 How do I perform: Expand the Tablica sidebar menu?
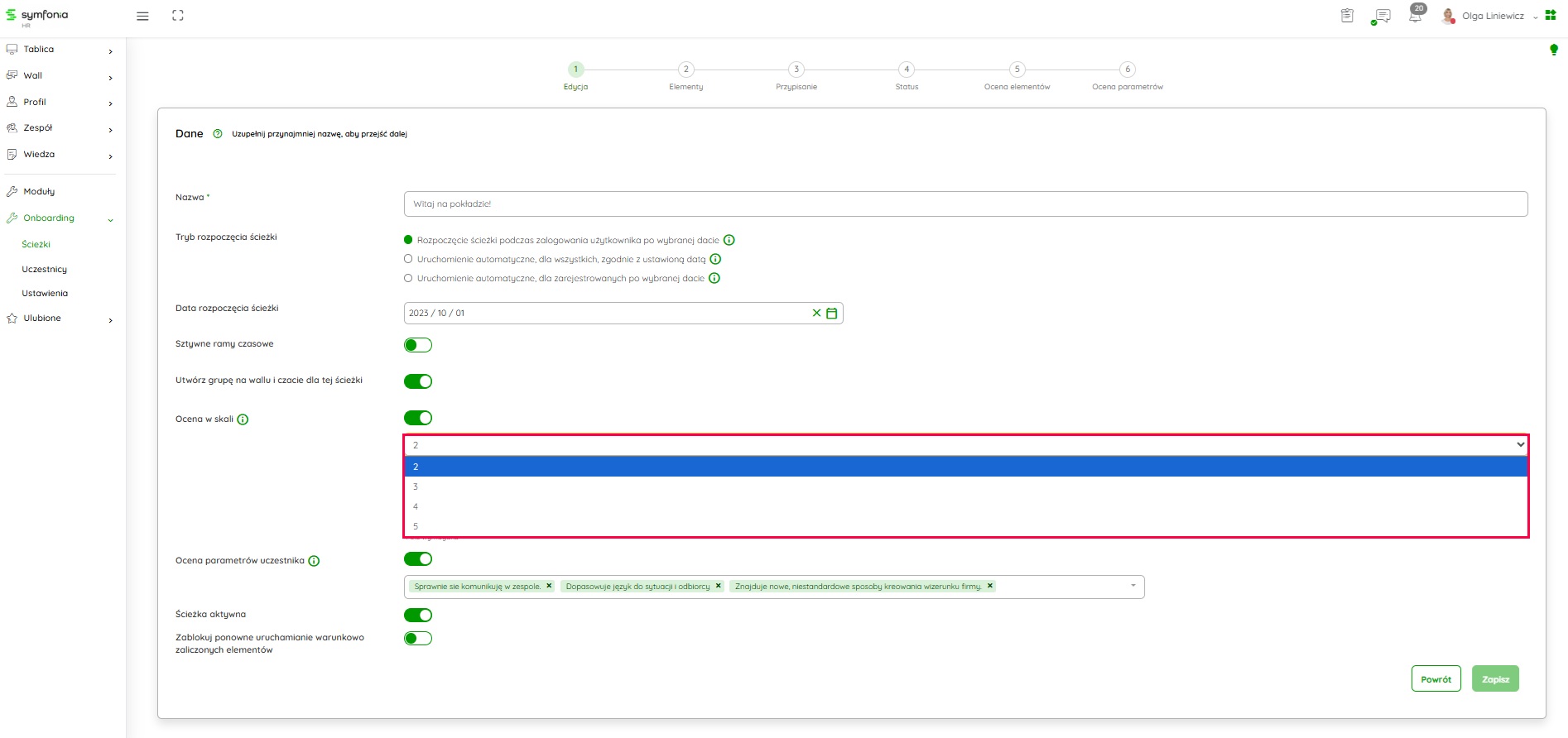[58, 50]
